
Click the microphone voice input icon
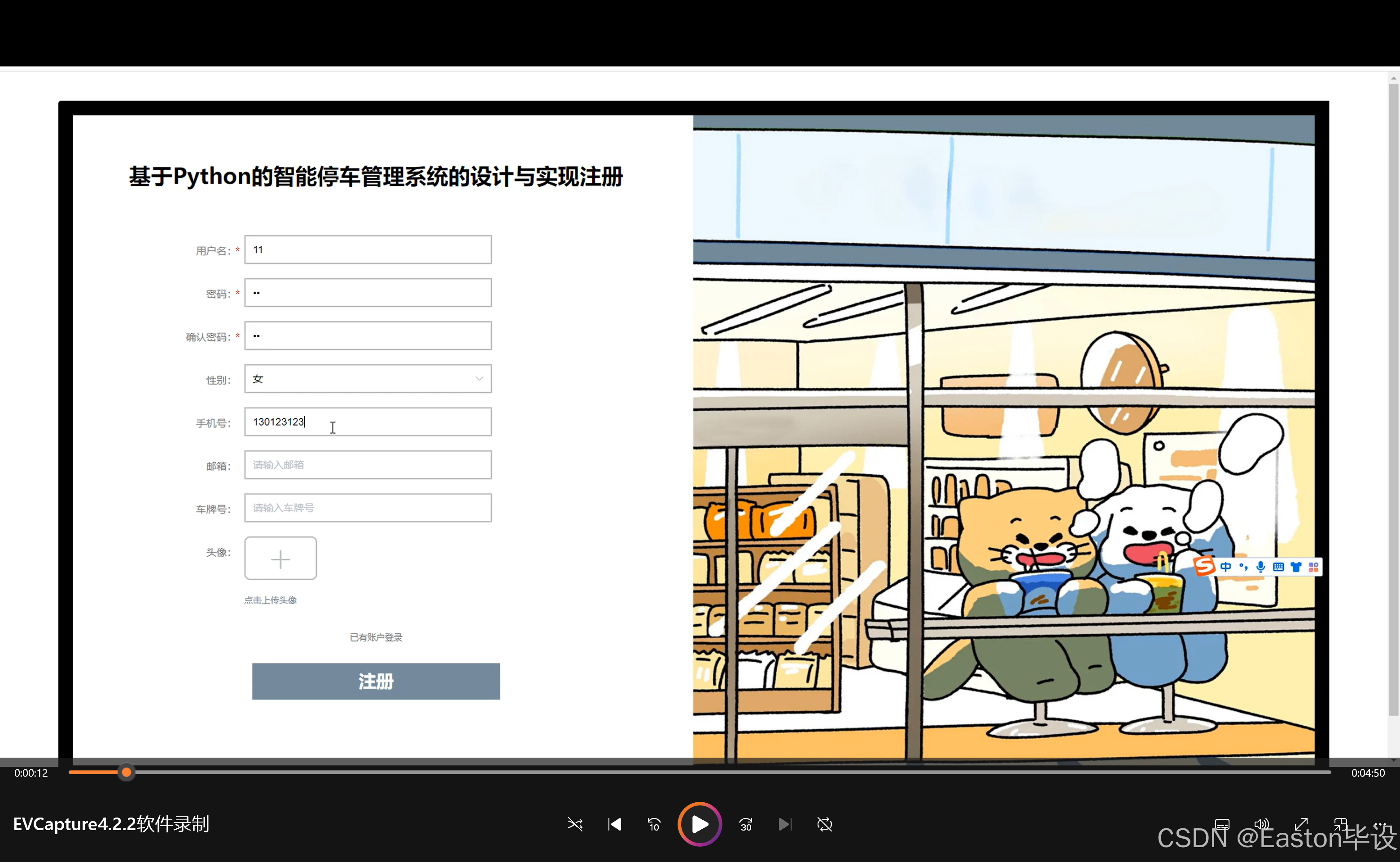(x=1261, y=567)
